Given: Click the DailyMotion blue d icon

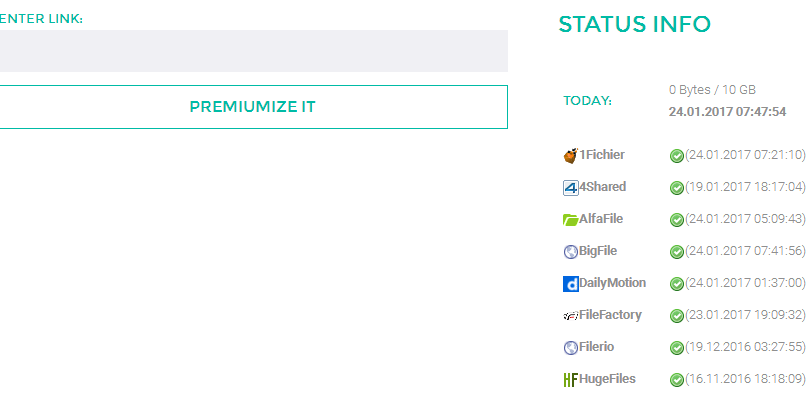Looking at the screenshot, I should coord(570,284).
